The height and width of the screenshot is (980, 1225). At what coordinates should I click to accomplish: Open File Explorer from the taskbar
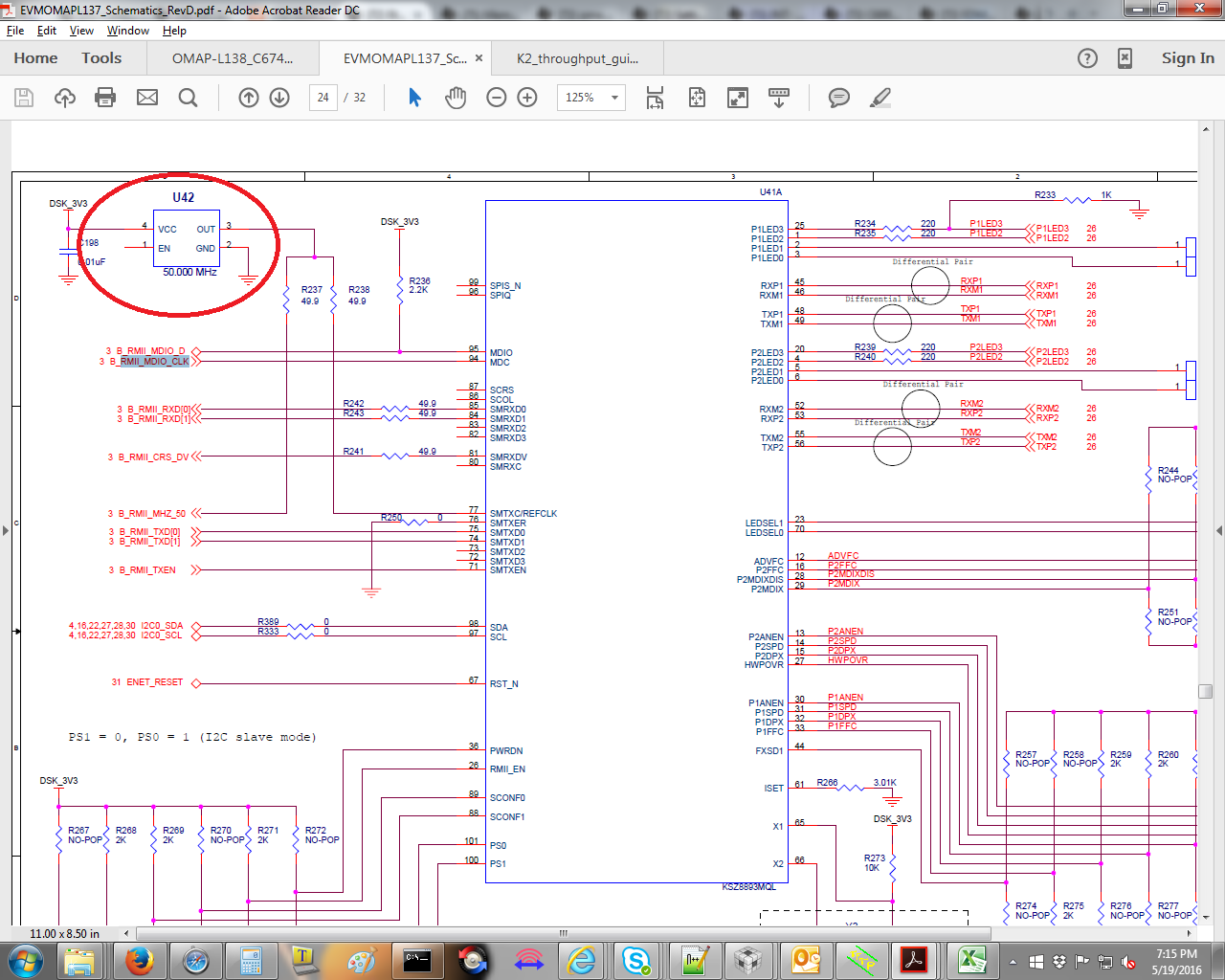tap(79, 960)
